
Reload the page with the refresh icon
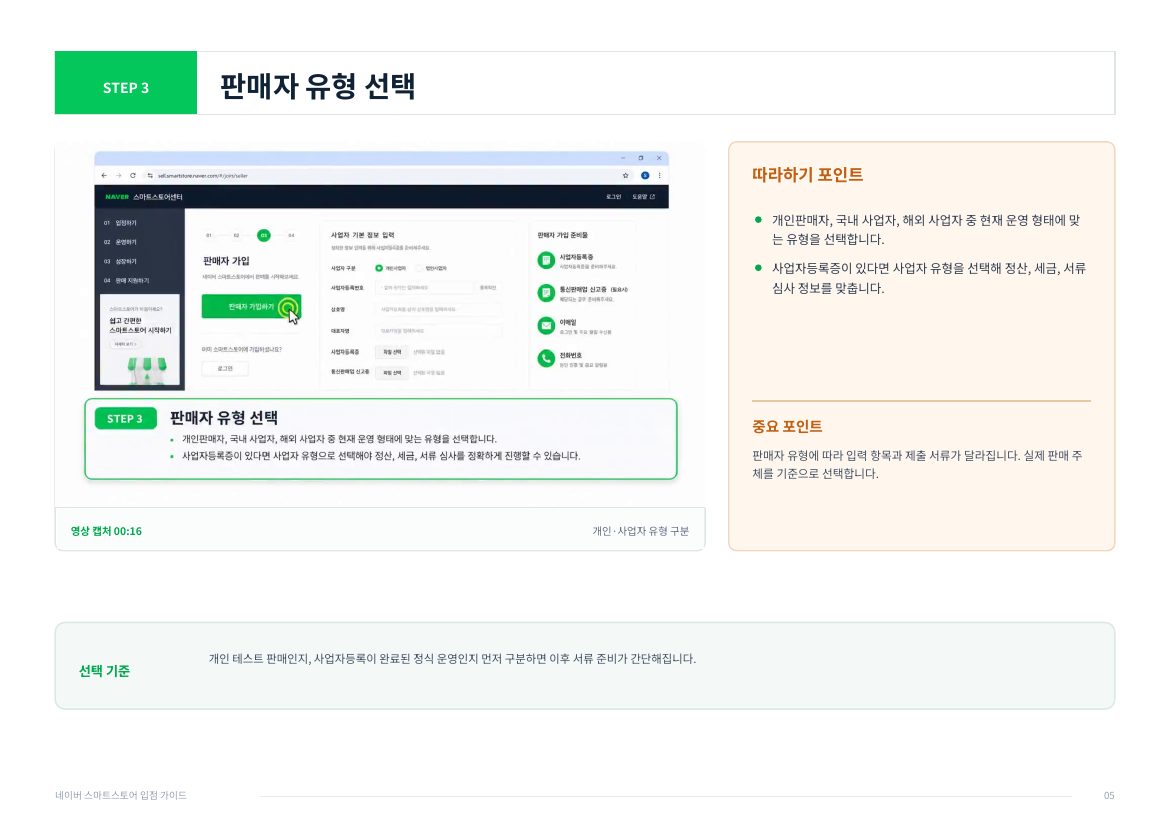point(133,175)
